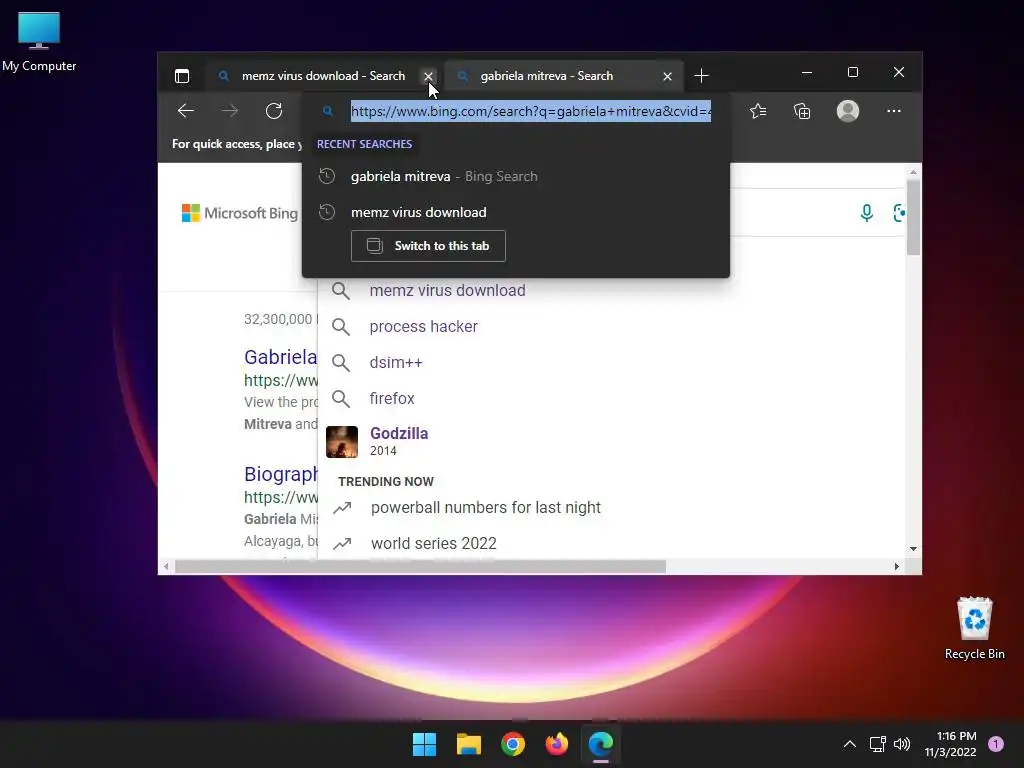Open the Gabriela search result title

[280, 357]
